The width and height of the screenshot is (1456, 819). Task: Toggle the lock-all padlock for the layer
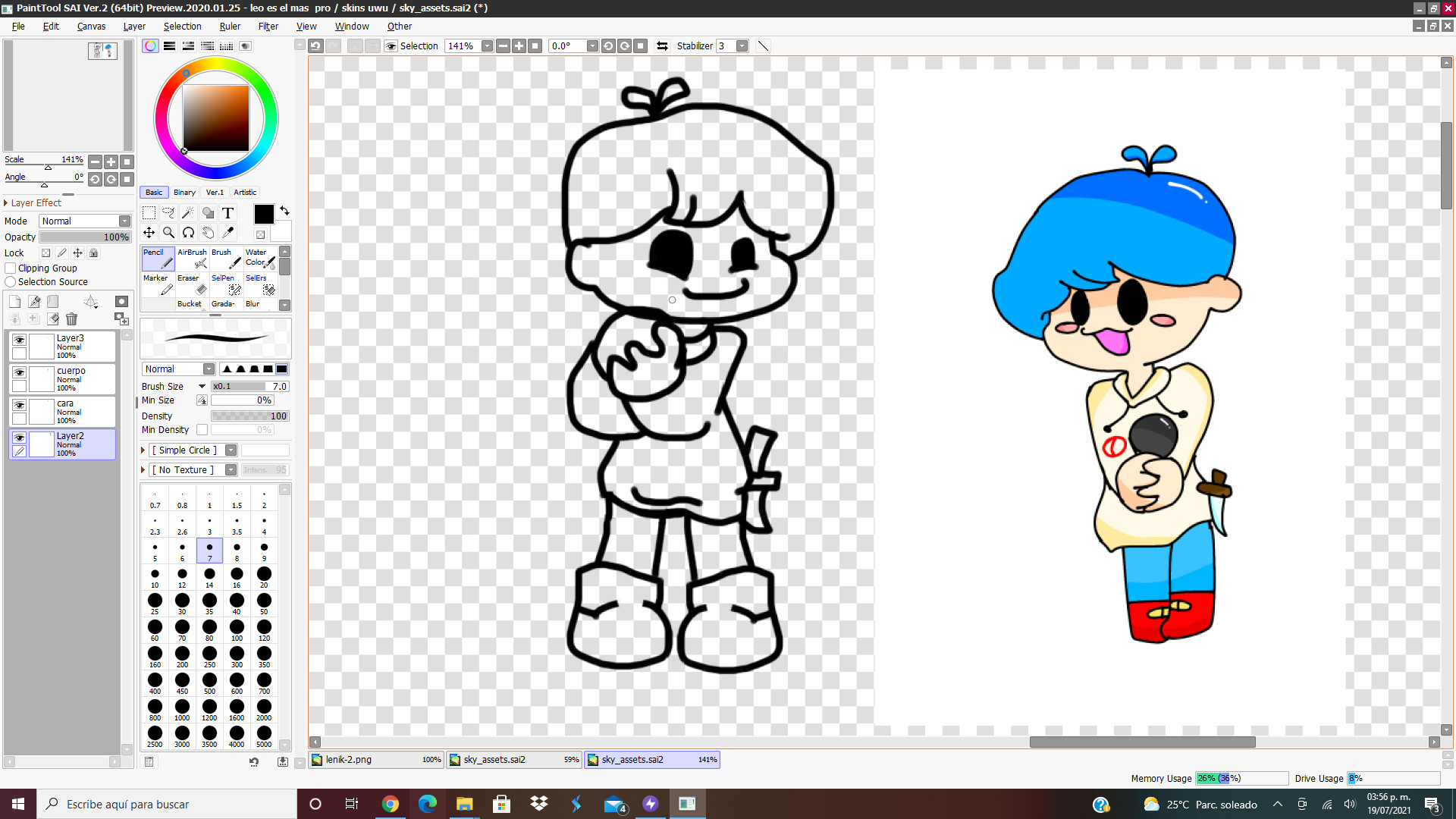tap(94, 253)
